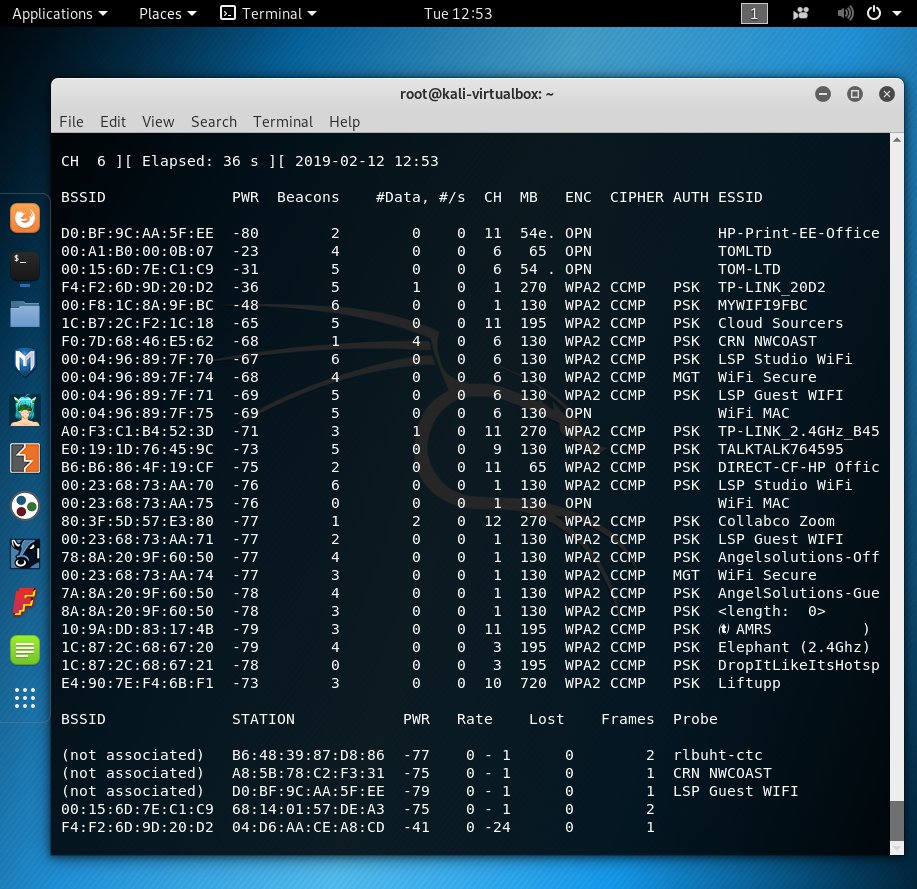Click the terminal scrollbar down arrow
Image resolution: width=917 pixels, height=889 pixels.
pos(897,848)
